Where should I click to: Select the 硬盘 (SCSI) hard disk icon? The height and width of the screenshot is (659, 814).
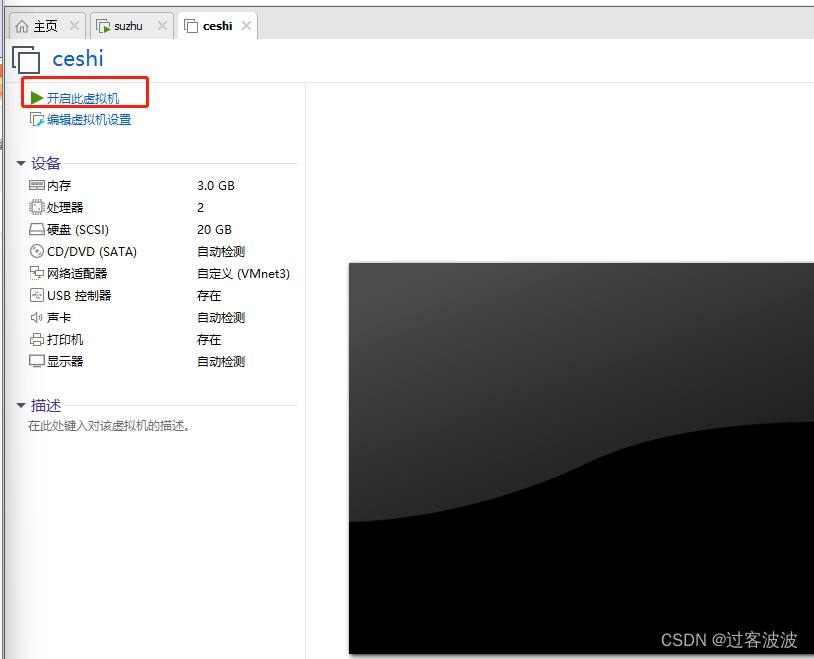[36, 229]
